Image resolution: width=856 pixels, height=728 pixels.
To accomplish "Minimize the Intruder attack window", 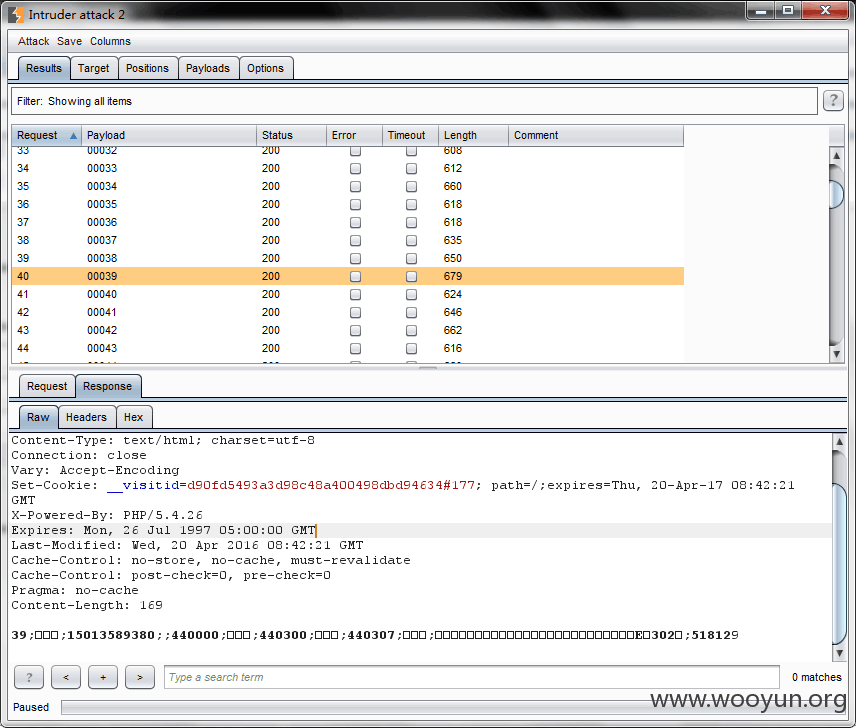I will coord(761,11).
